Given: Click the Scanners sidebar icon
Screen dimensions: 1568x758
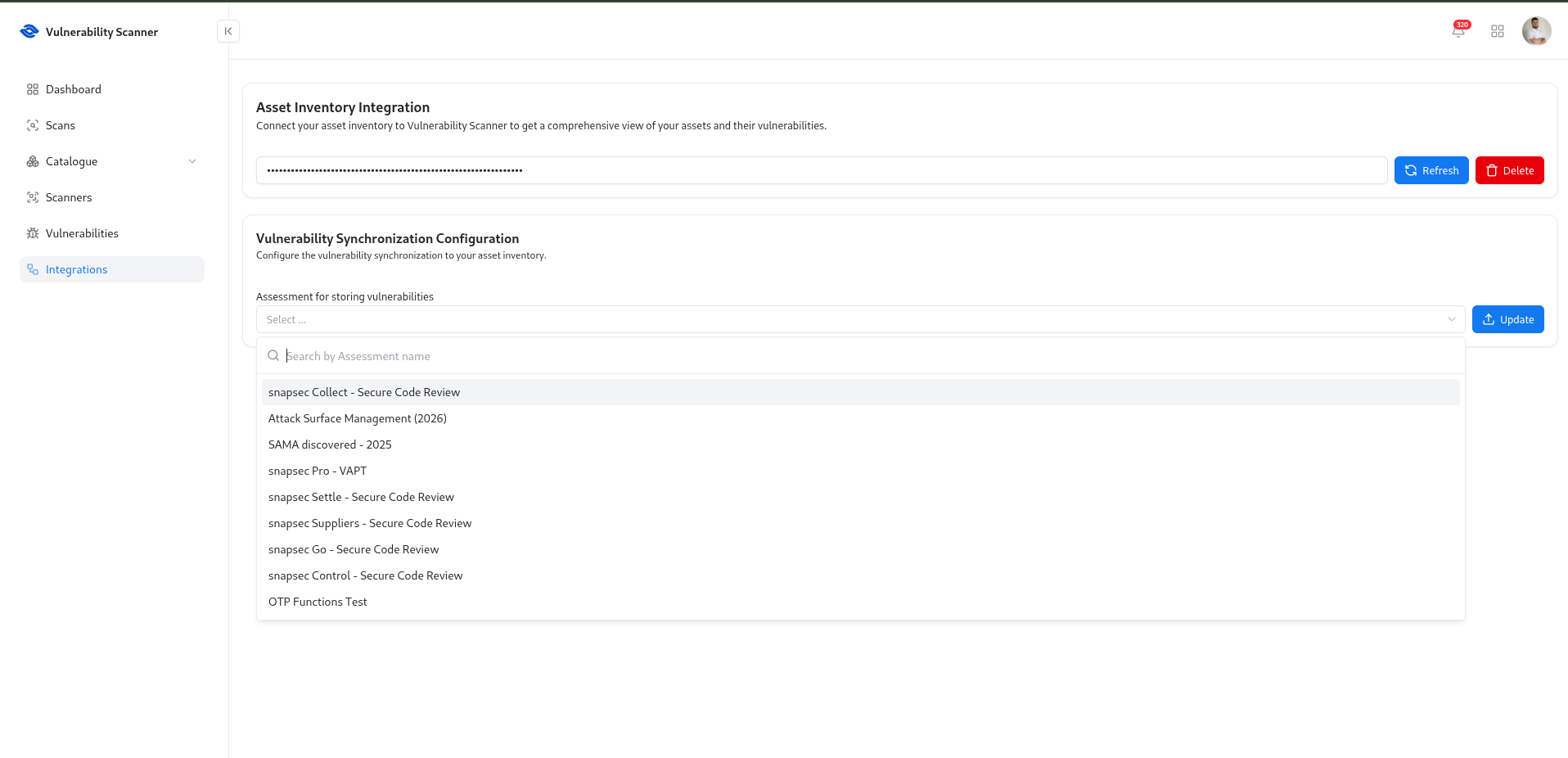Looking at the screenshot, I should [33, 197].
